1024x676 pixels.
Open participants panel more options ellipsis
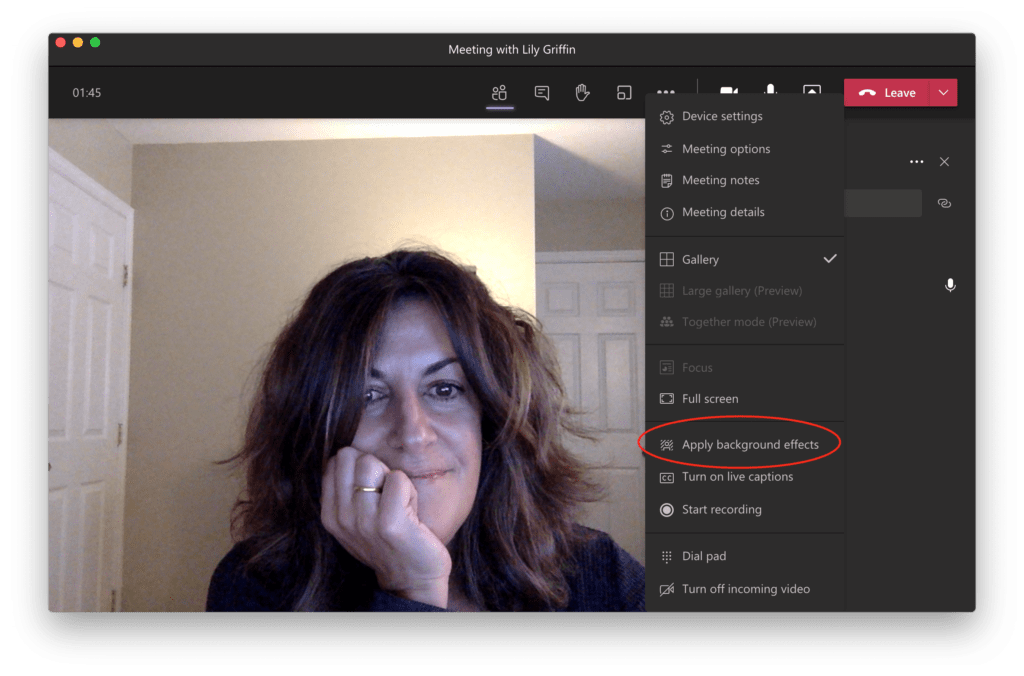(916, 161)
